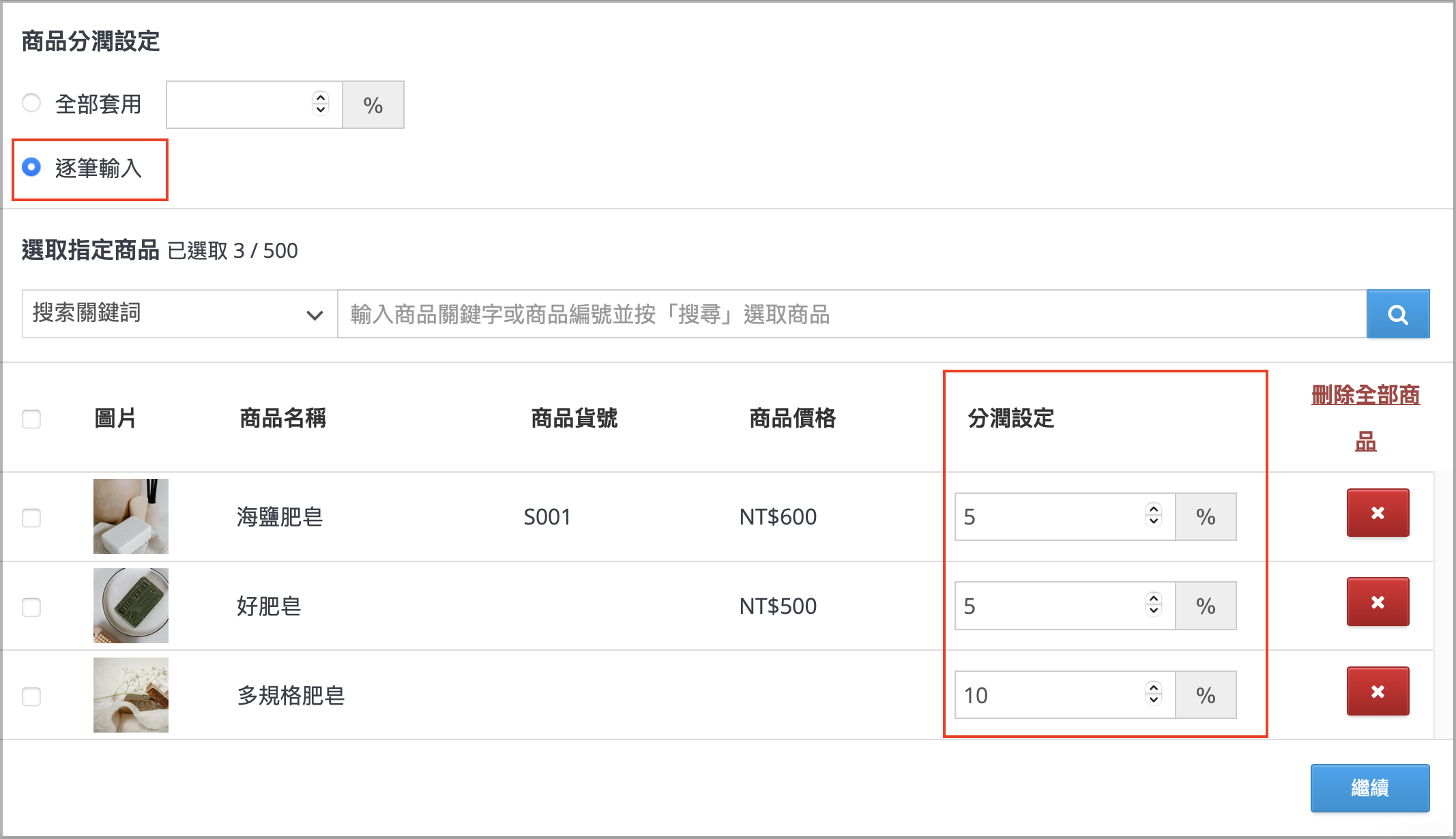
Task: Open the 好肥皂 product thumbnail
Action: tap(131, 606)
